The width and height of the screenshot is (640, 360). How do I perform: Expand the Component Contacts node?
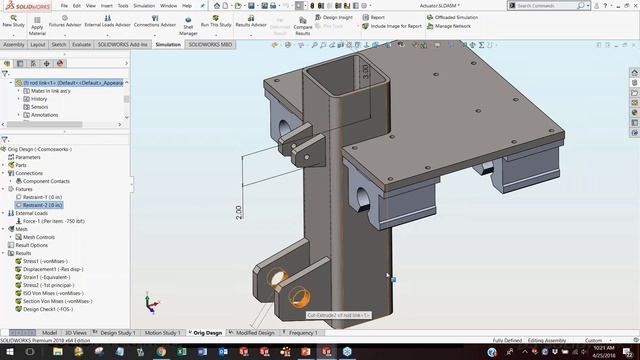click(11, 181)
